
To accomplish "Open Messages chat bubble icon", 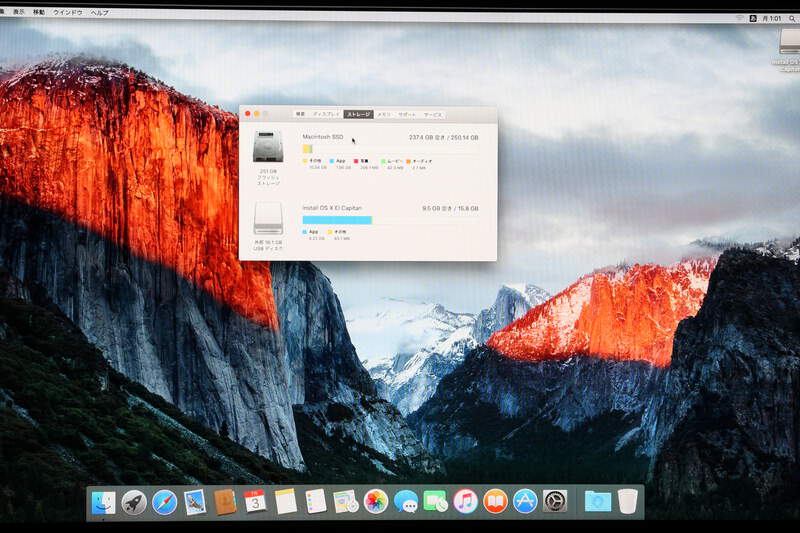I will 406,501.
